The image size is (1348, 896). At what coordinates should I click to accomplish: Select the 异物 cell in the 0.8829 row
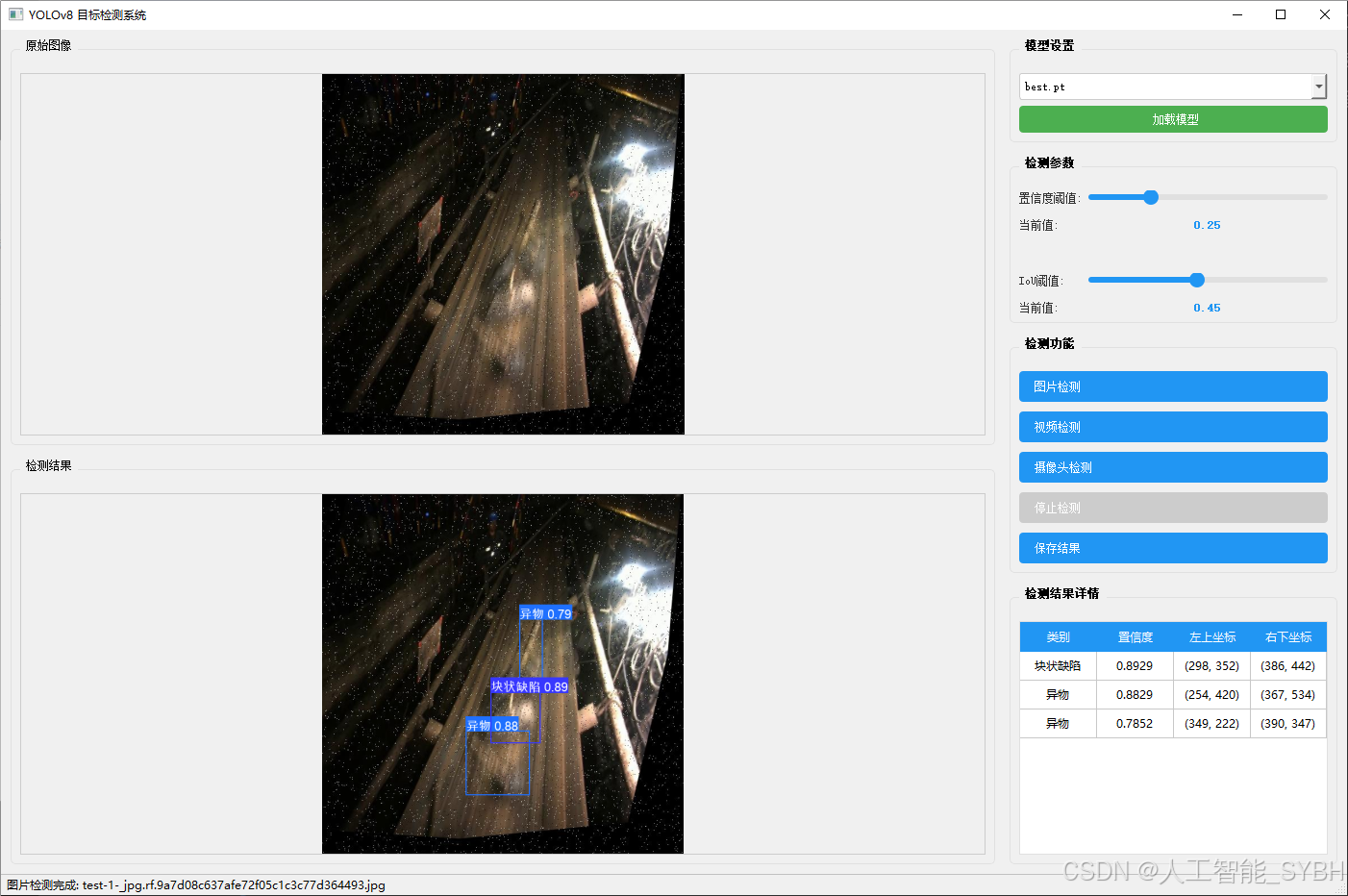click(x=1058, y=695)
